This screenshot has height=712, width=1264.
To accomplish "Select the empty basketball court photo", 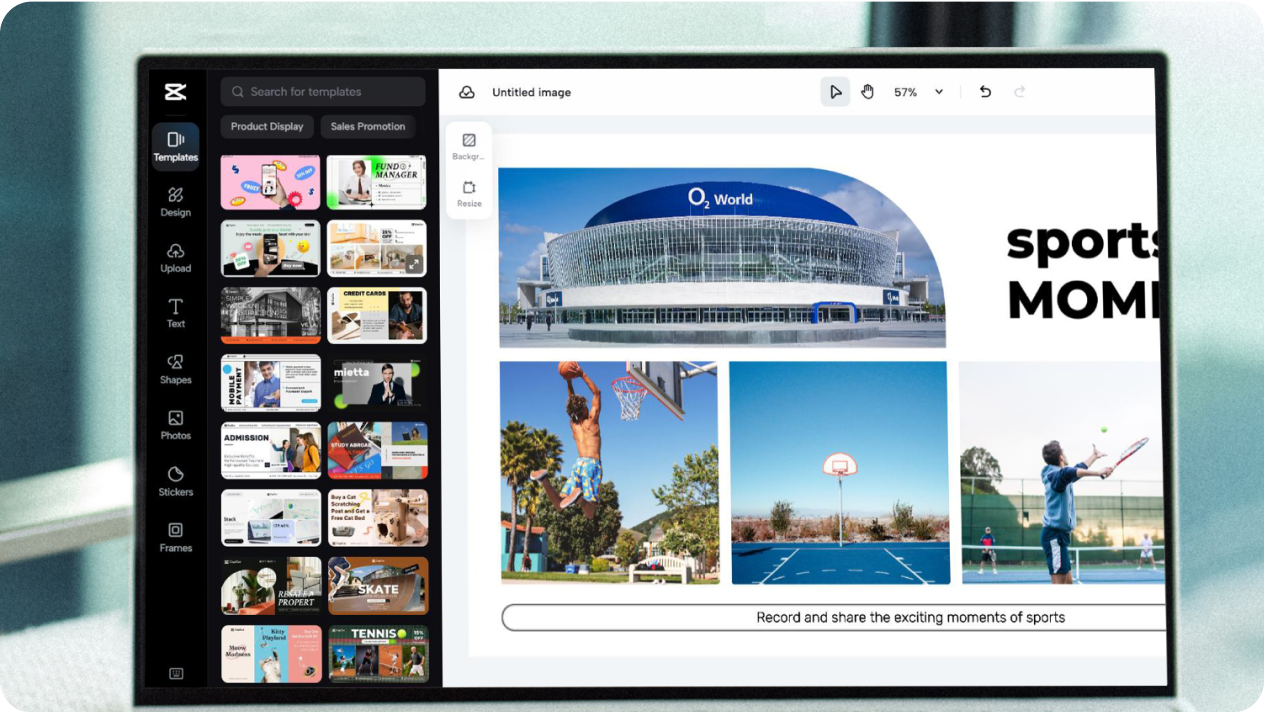I will tap(839, 472).
